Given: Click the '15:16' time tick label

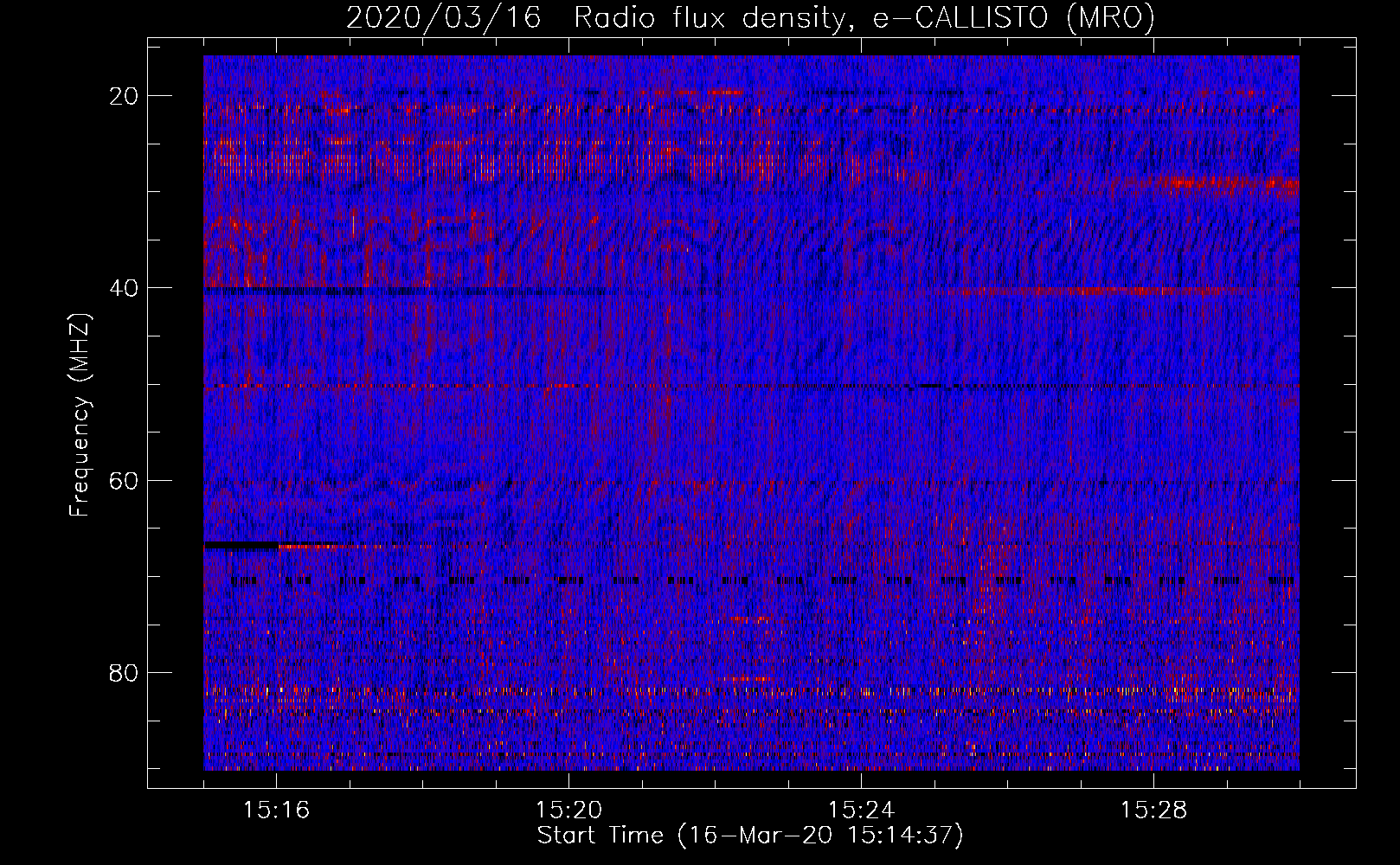Looking at the screenshot, I should click(x=276, y=811).
